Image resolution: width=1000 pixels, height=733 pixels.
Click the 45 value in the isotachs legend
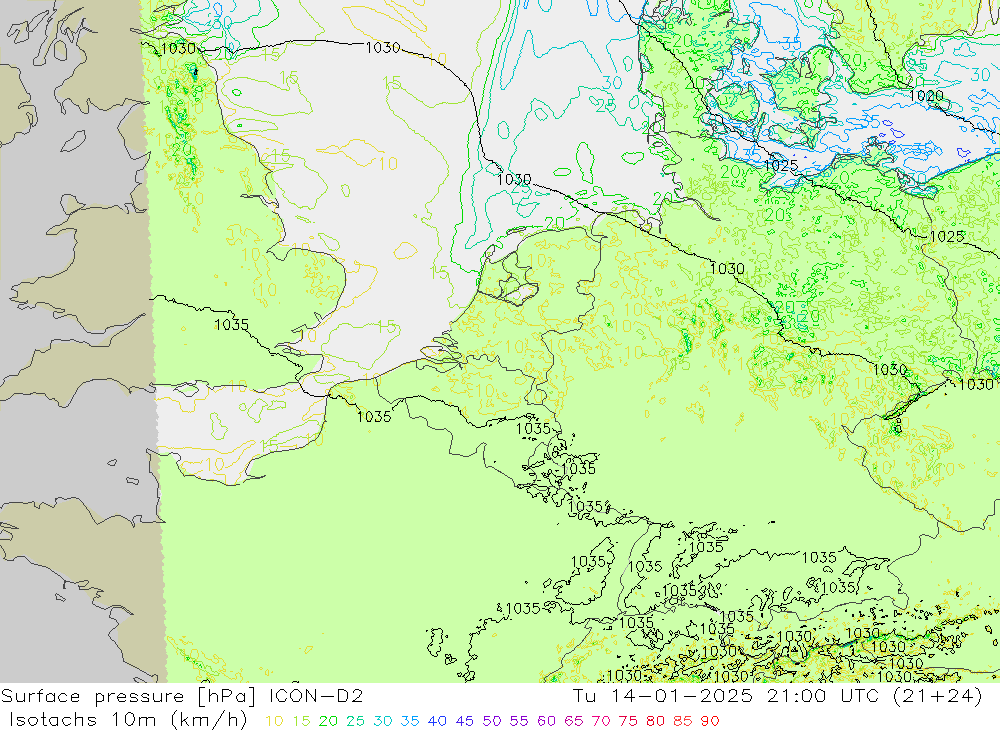[464, 721]
